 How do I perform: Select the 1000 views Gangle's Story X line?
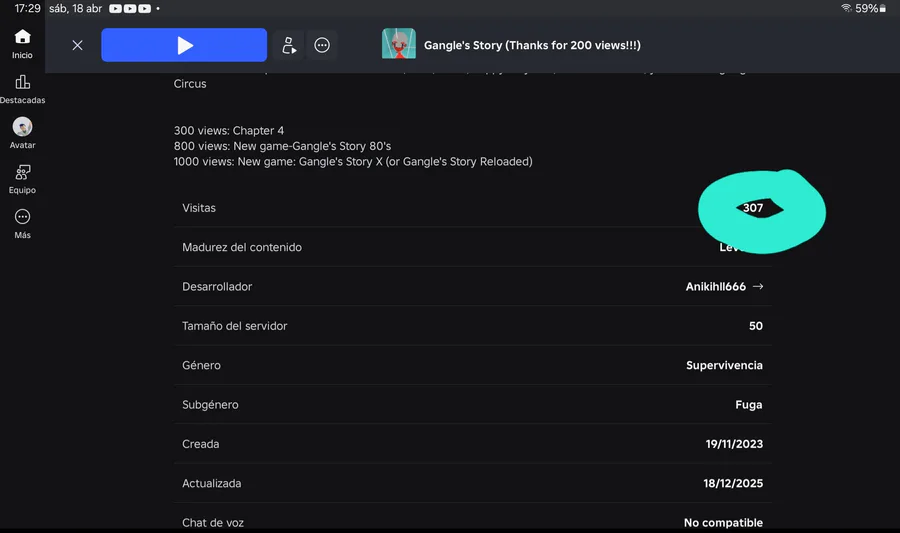[353, 162]
